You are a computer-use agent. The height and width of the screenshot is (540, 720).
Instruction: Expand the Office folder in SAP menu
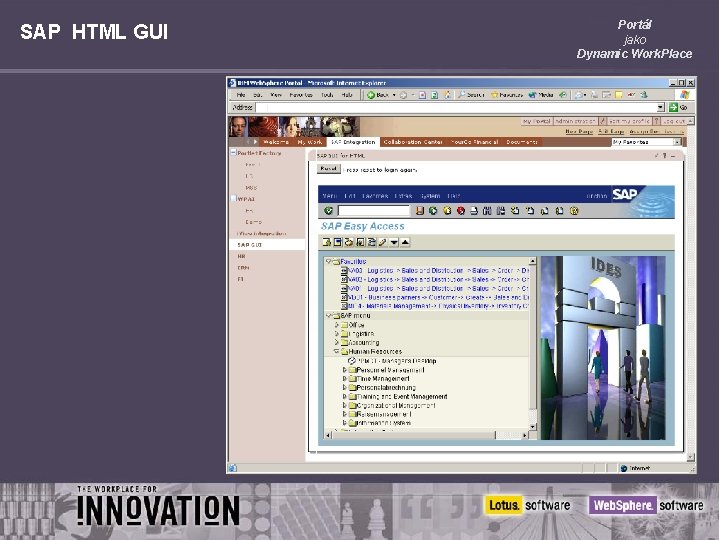(337, 325)
